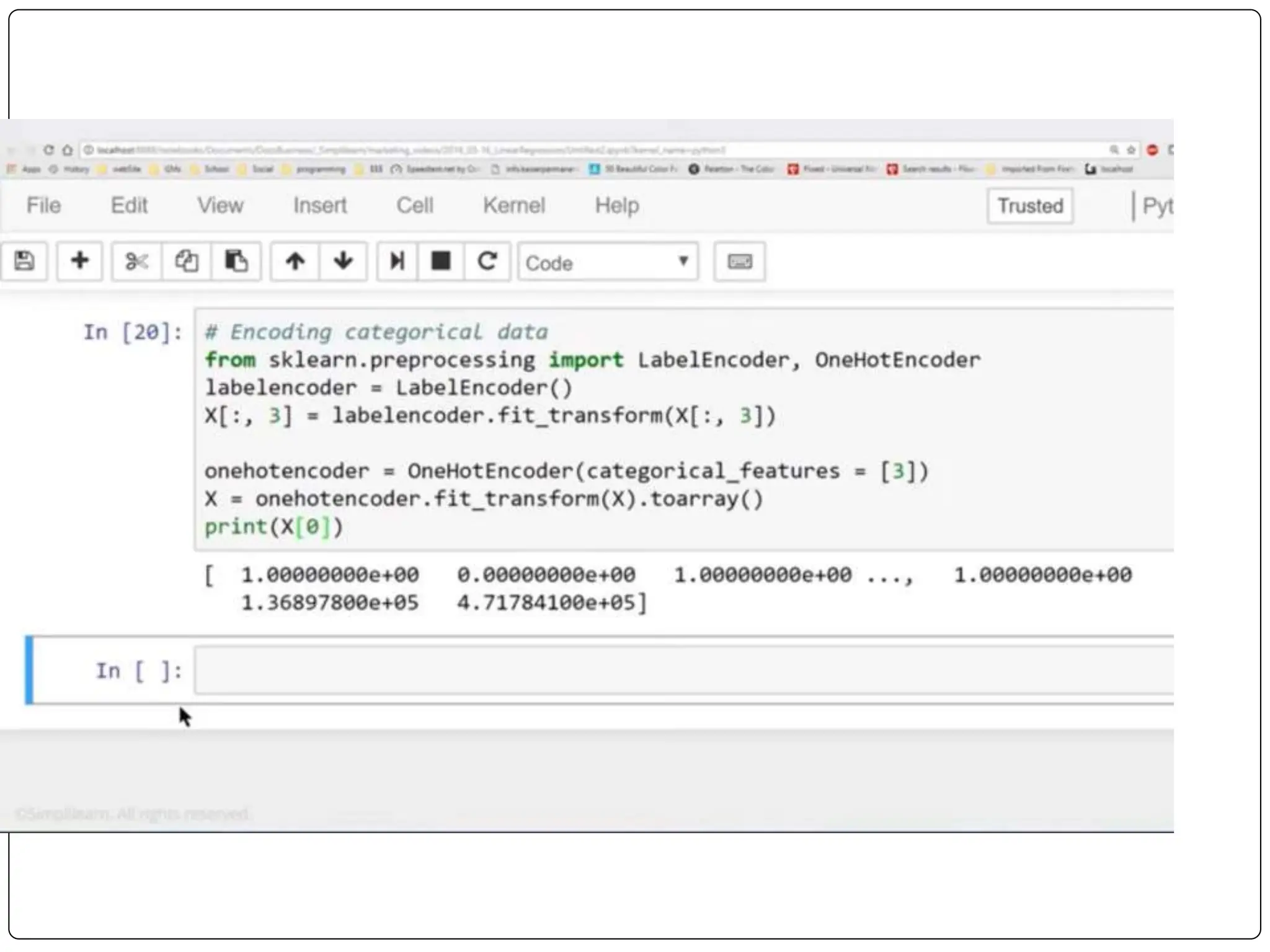Image resolution: width=1270 pixels, height=952 pixels.
Task: Copy the selected cell
Action: pyautogui.click(x=186, y=262)
